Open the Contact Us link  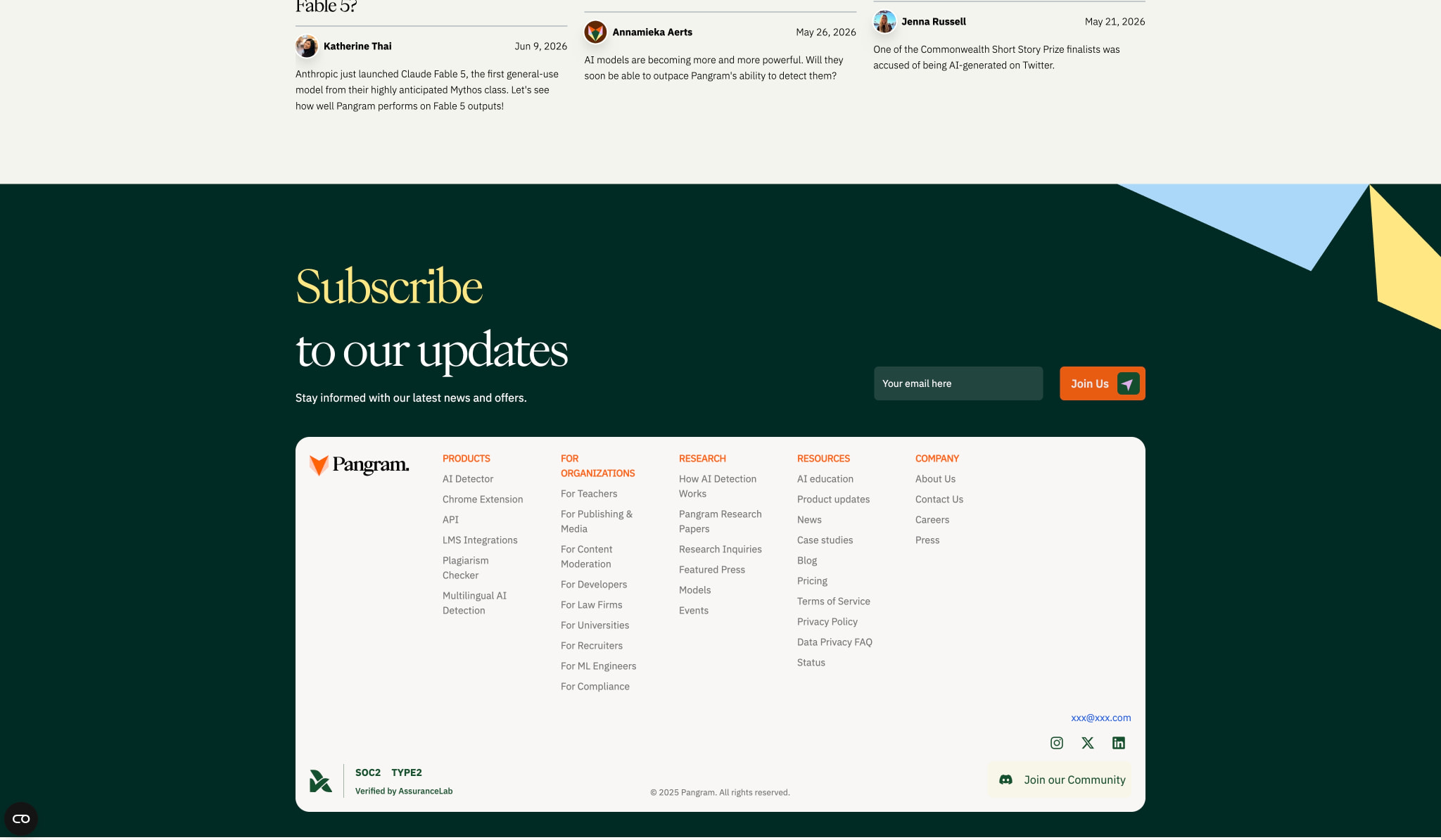[939, 499]
